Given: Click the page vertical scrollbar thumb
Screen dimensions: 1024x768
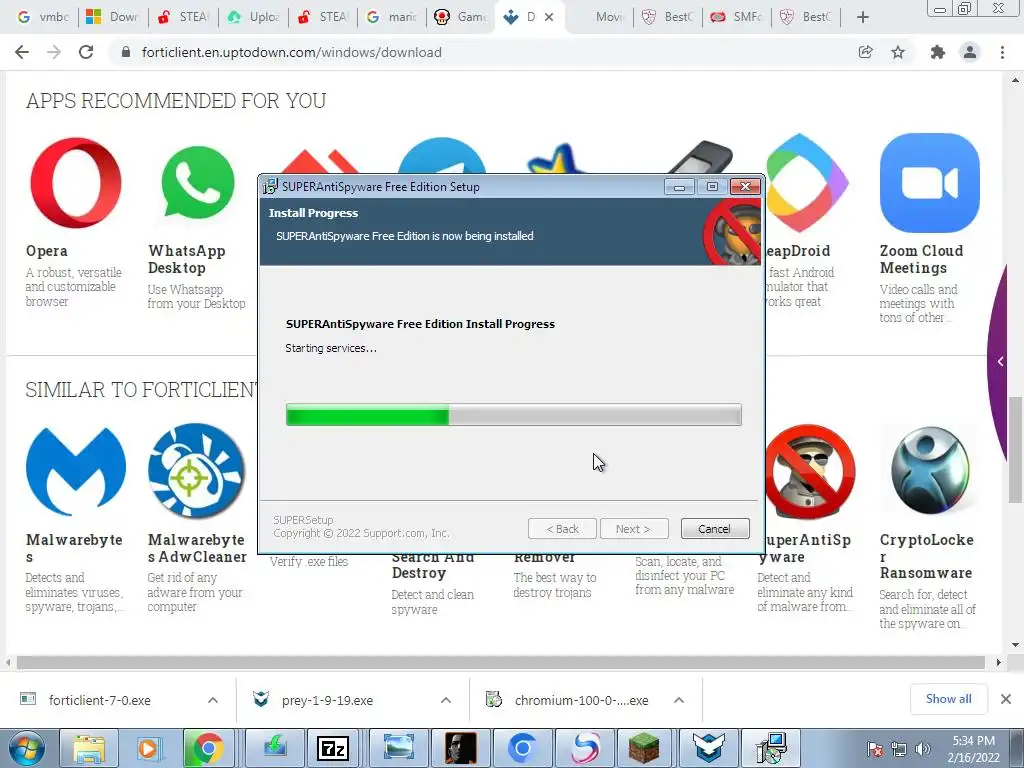Looking at the screenshot, I should pyautogui.click(x=1015, y=449).
